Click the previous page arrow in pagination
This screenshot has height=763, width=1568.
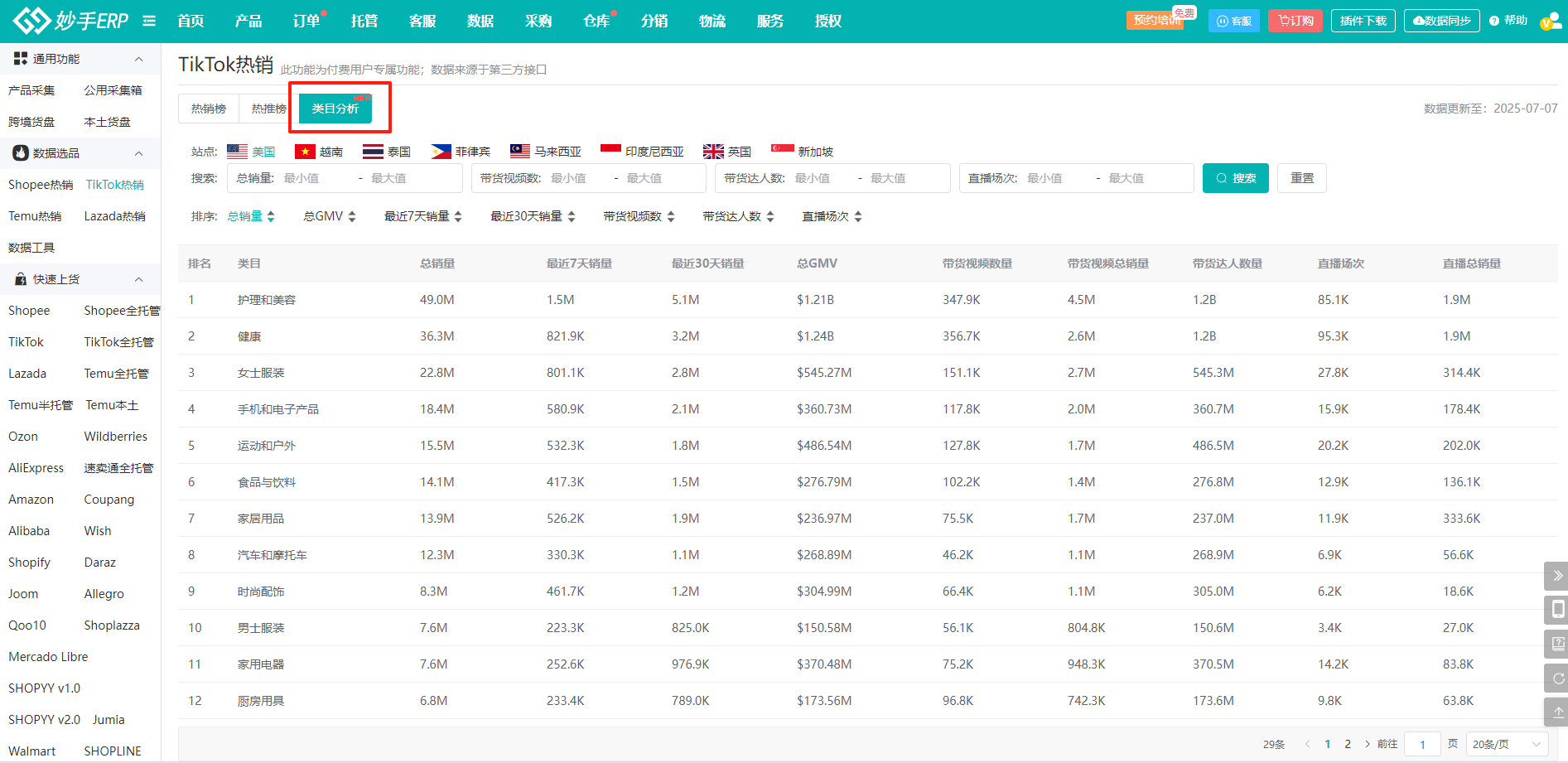tap(1307, 744)
